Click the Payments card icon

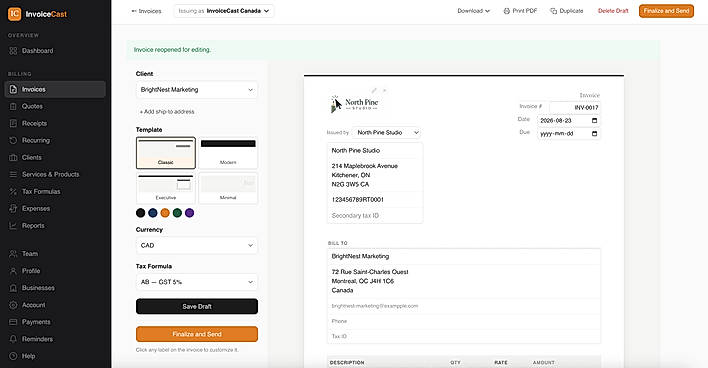(x=13, y=322)
